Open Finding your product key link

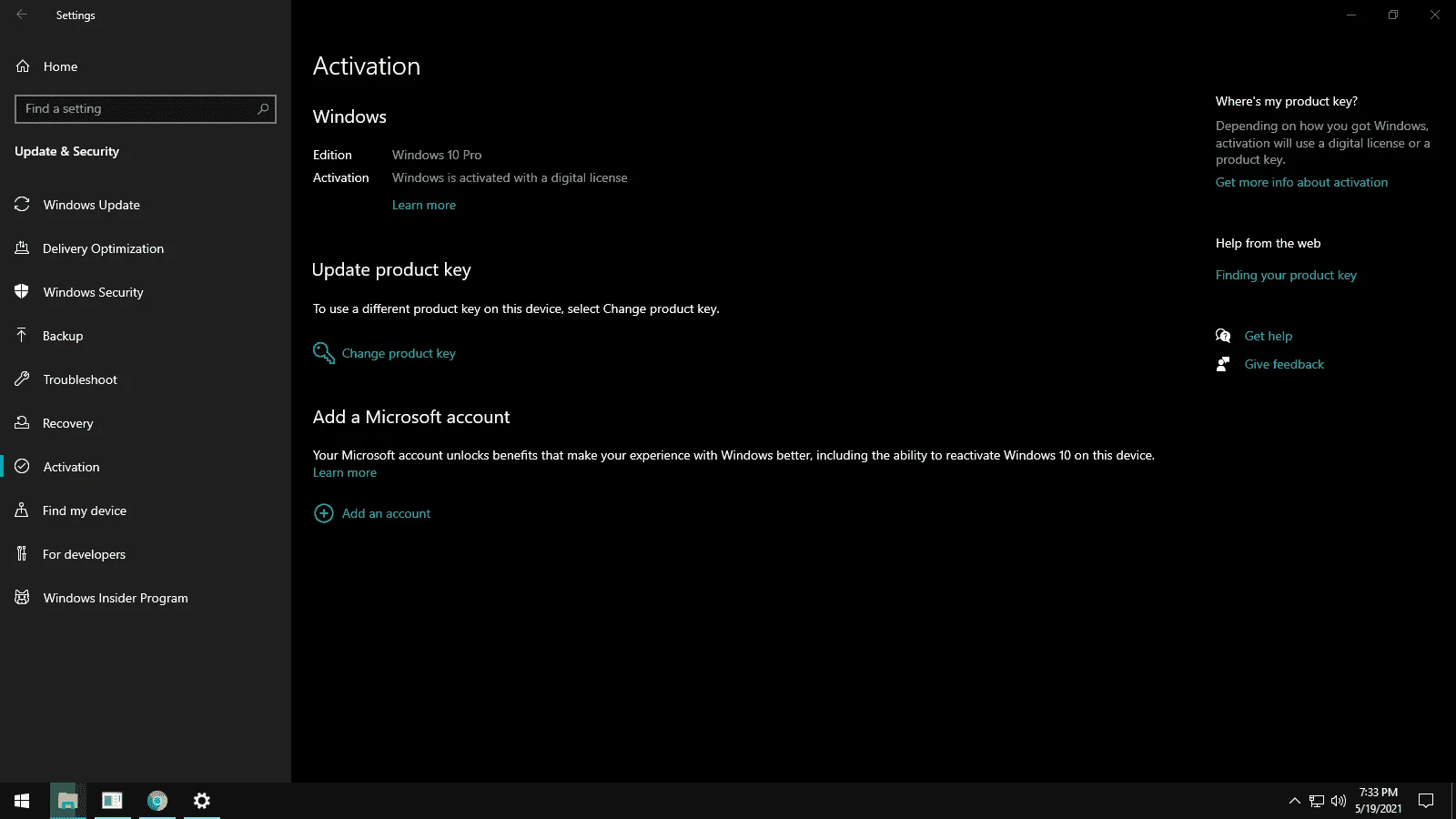click(x=1286, y=276)
